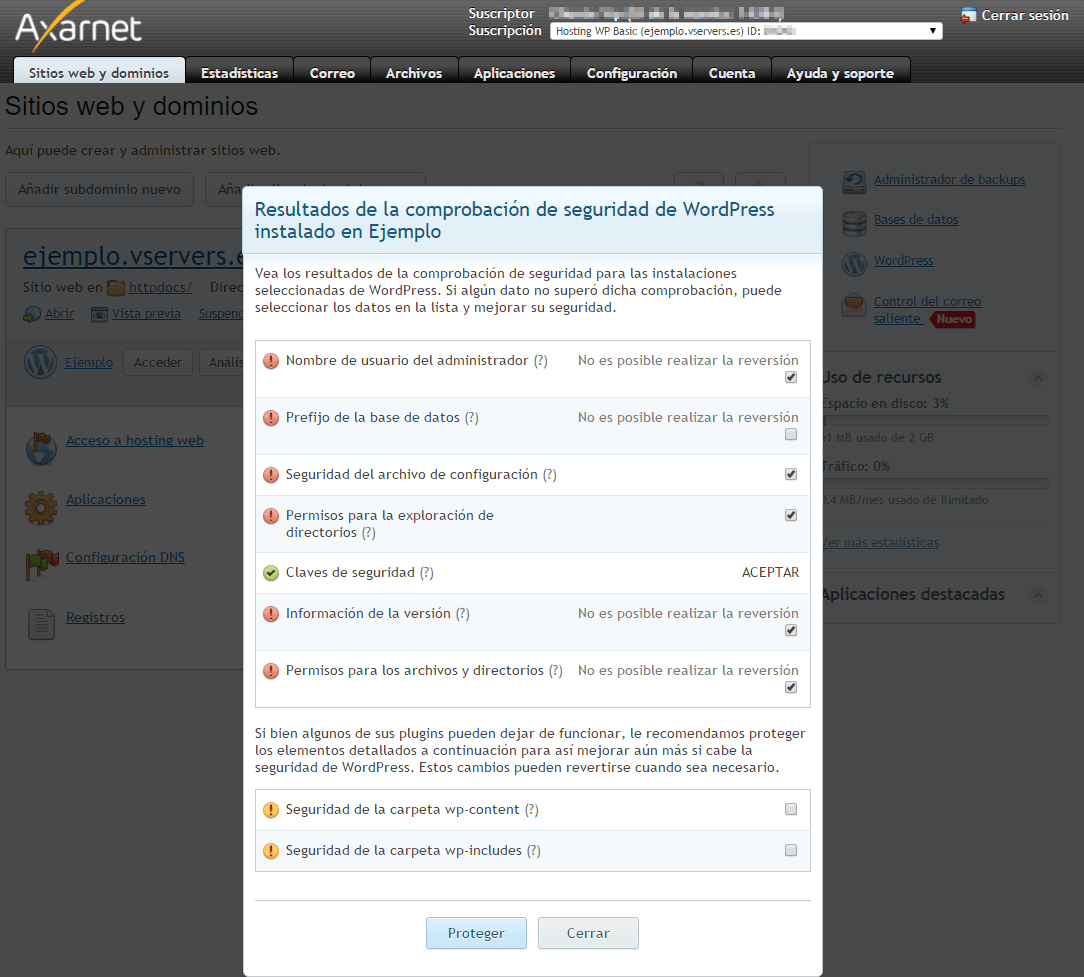Open the Suscripción dropdown
The height and width of the screenshot is (977, 1084).
(x=746, y=31)
